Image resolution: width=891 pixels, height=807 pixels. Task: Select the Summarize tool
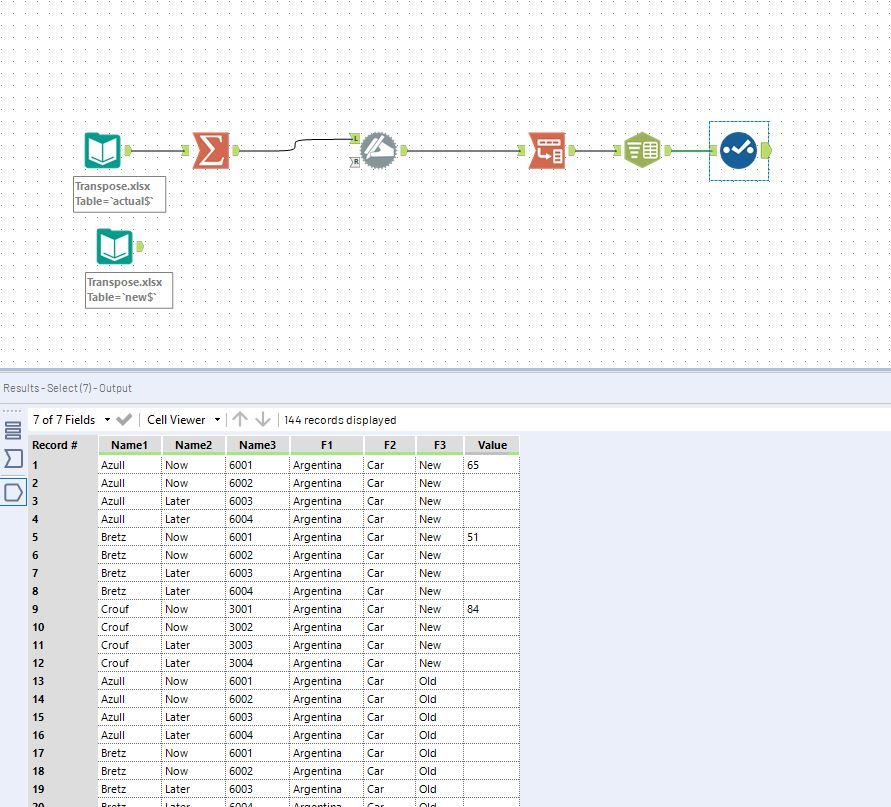pos(211,151)
